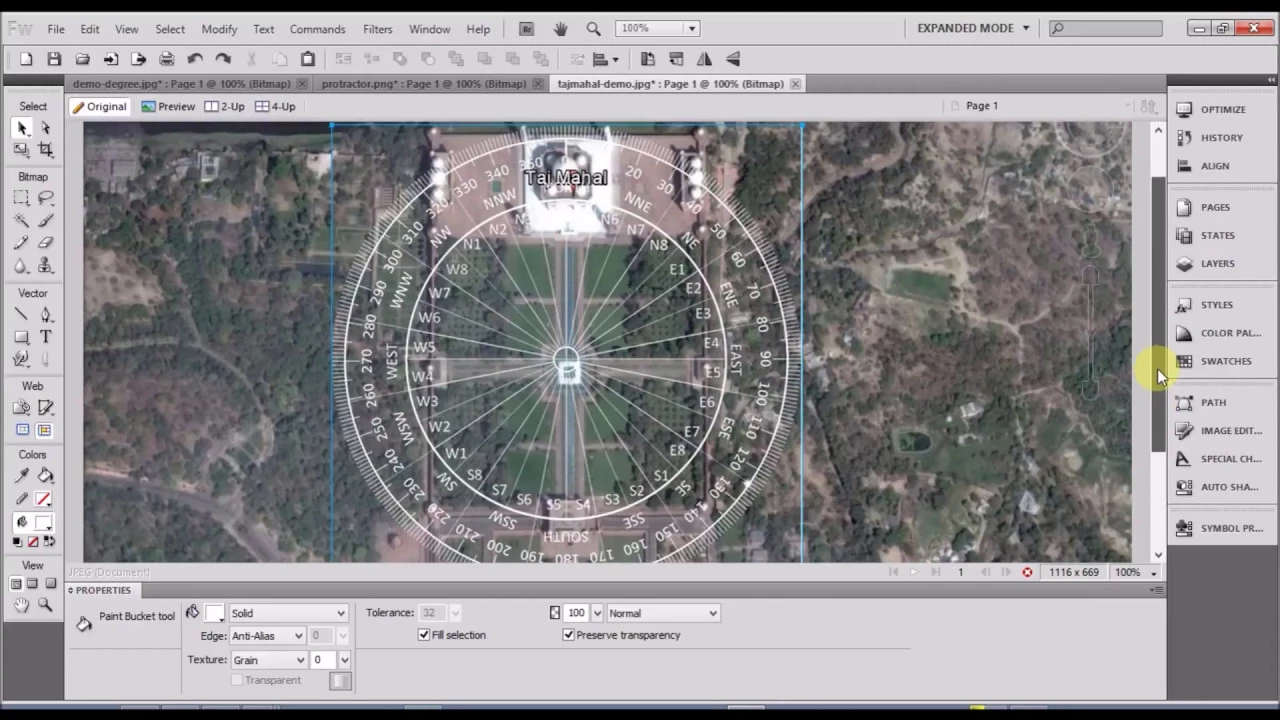The height and width of the screenshot is (720, 1280).
Task: Choose the Crop tool
Action: pyautogui.click(x=45, y=150)
